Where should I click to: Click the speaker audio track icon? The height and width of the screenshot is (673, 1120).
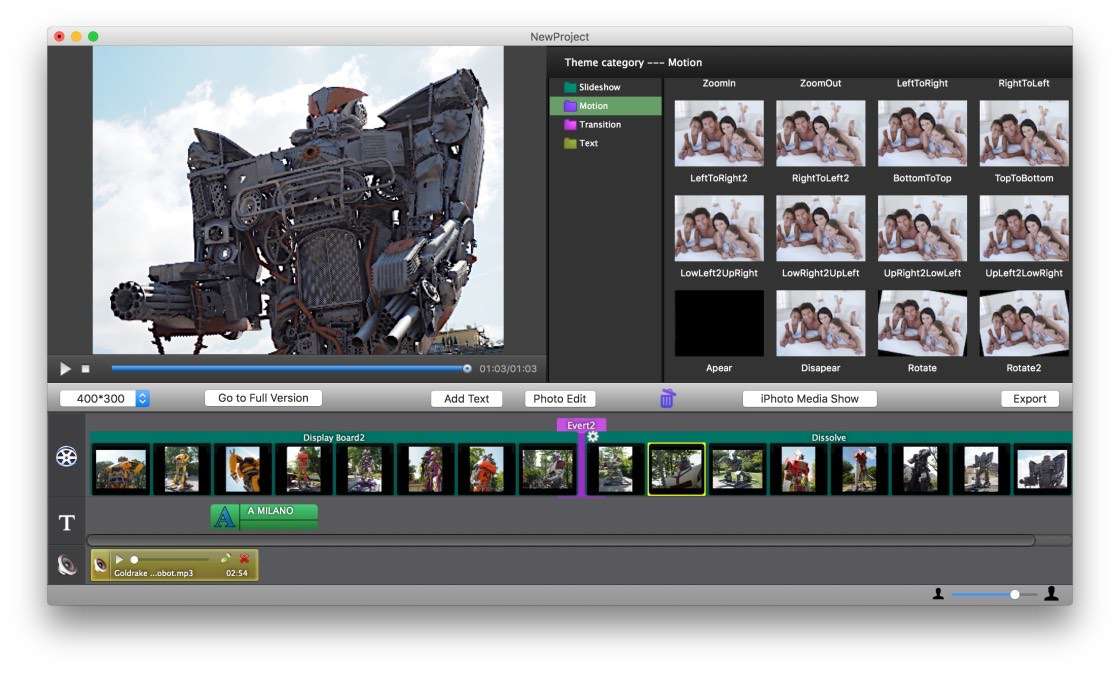66,566
